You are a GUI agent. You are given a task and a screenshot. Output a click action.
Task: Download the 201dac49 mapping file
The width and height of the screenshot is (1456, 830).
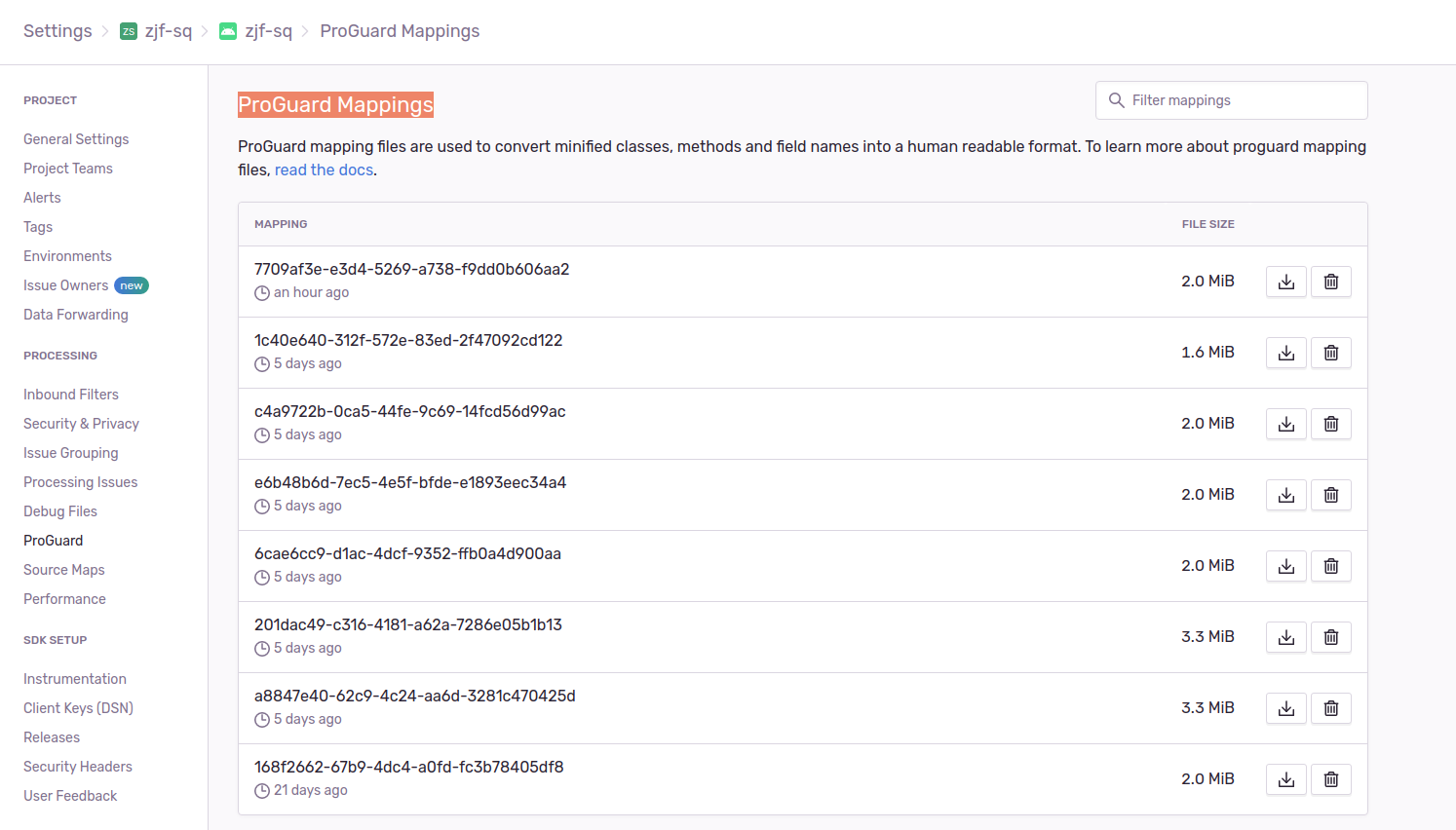(1285, 637)
